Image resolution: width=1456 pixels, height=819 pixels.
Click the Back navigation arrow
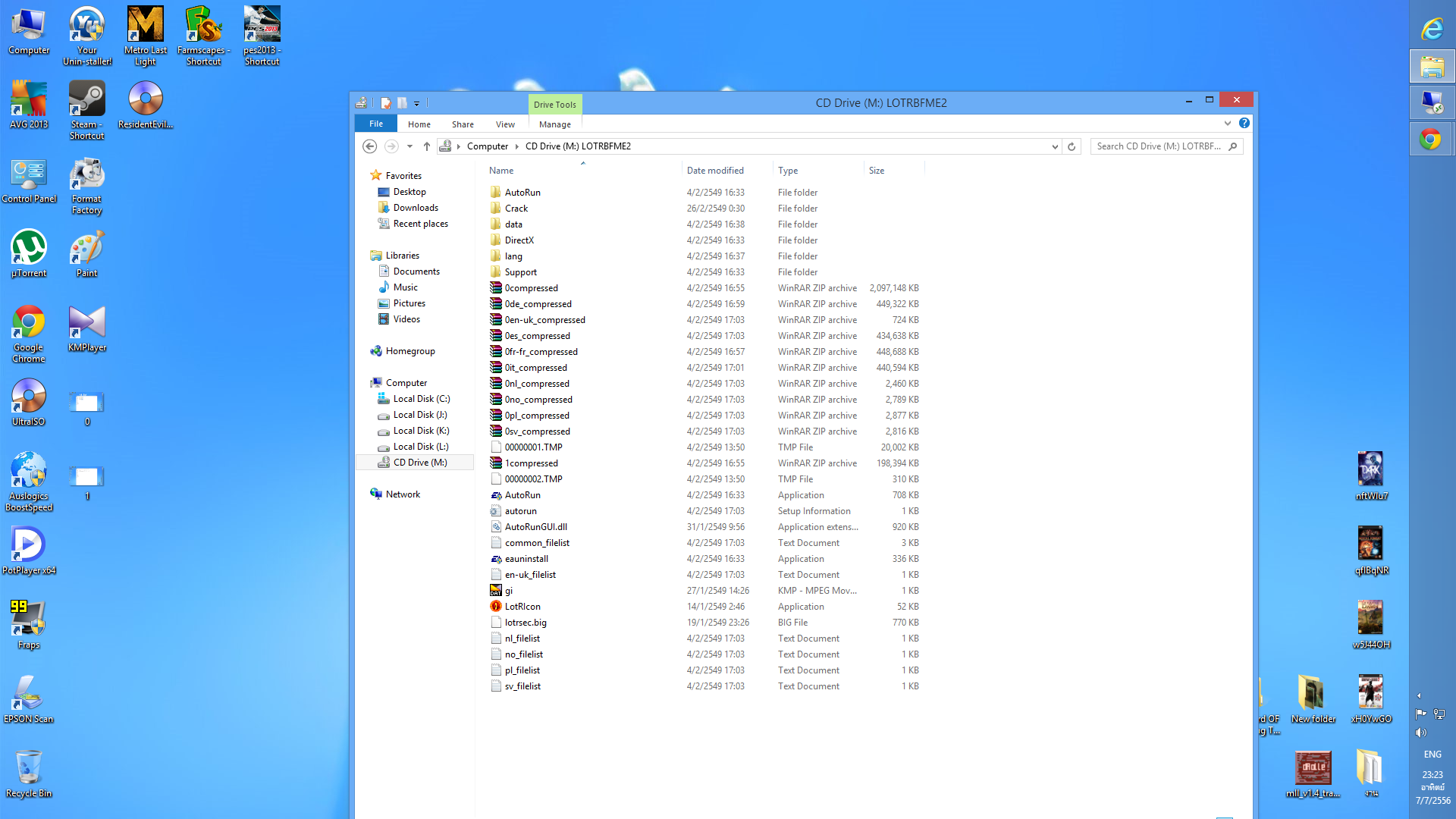click(x=369, y=146)
